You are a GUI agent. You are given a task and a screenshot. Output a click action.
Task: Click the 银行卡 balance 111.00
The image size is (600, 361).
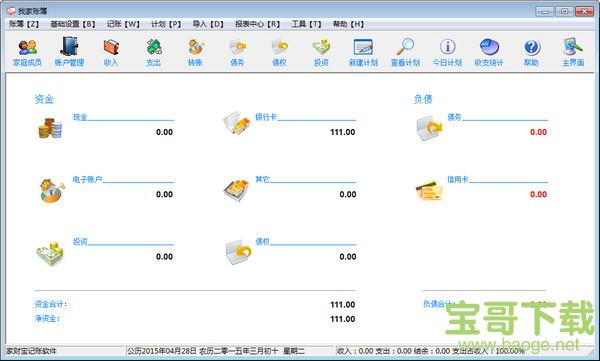click(x=342, y=132)
